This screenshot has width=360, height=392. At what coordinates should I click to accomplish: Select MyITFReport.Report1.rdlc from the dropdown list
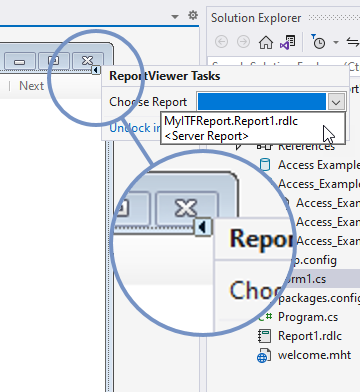(231, 121)
